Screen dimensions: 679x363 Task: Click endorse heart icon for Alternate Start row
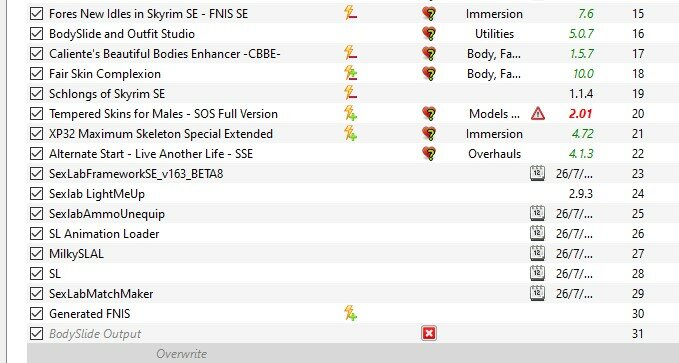(x=429, y=153)
